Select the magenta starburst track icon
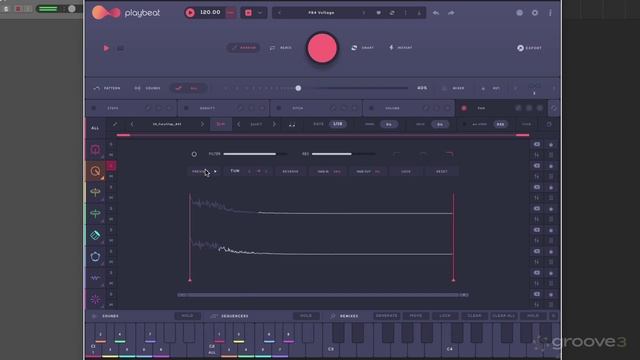 tap(95, 299)
